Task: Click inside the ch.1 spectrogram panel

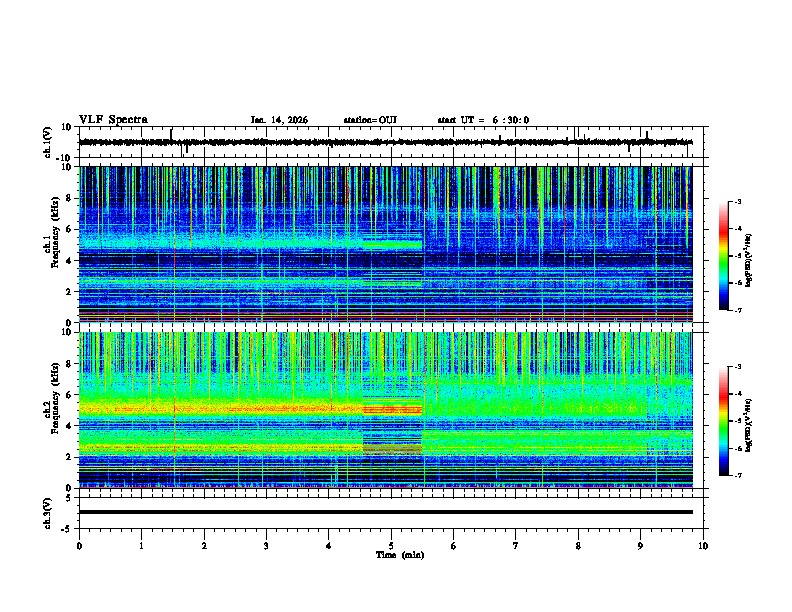Action: click(x=385, y=244)
